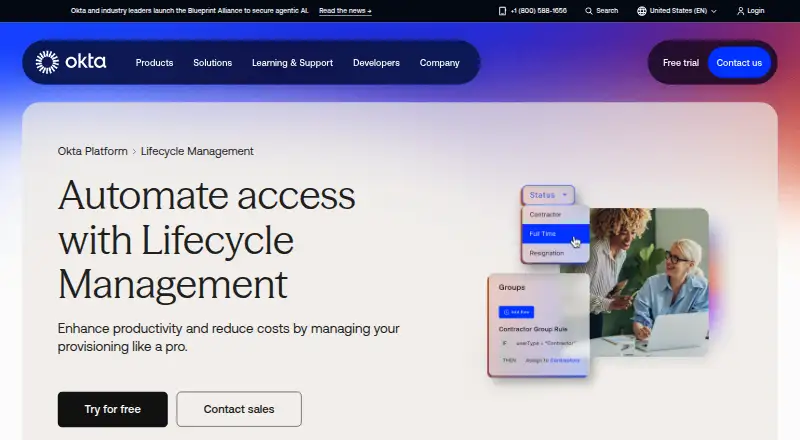Click the Search text link
The height and width of the screenshot is (440, 800).
[x=607, y=11]
